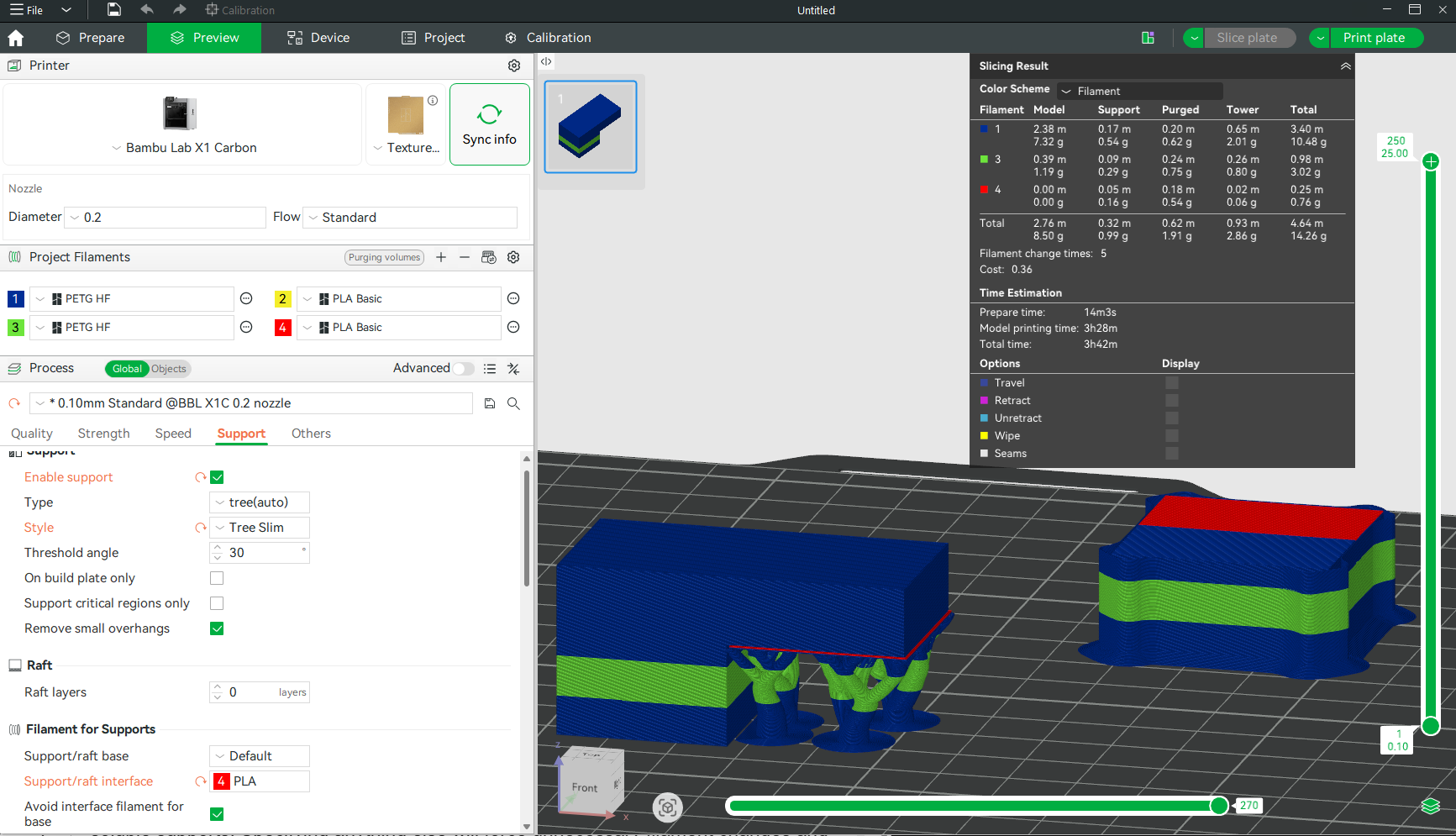Click the Threshold angle input field
Screen dimensions: 1456x836
pyautogui.click(x=260, y=553)
